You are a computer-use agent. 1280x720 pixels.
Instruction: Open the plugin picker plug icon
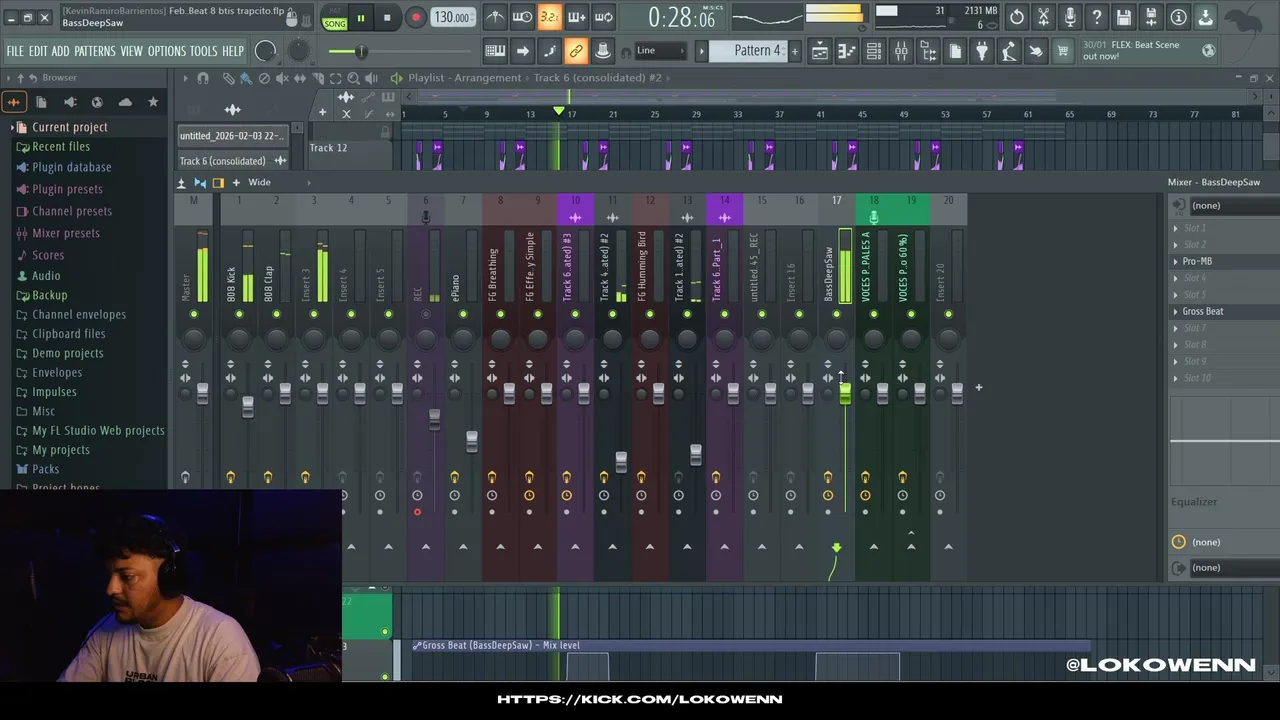(982, 51)
